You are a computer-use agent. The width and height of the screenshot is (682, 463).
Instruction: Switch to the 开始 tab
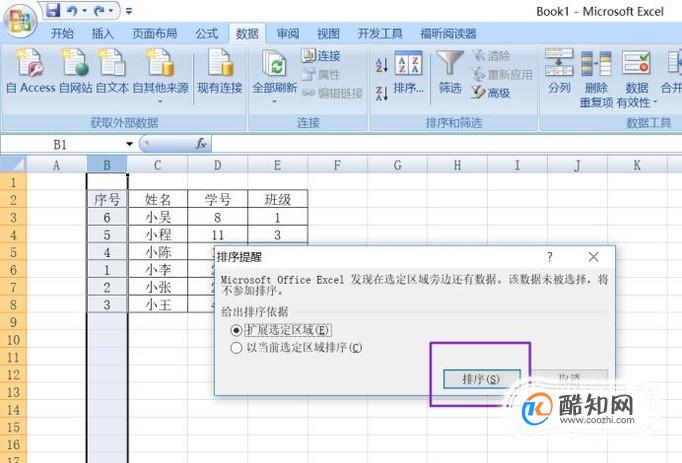click(62, 34)
